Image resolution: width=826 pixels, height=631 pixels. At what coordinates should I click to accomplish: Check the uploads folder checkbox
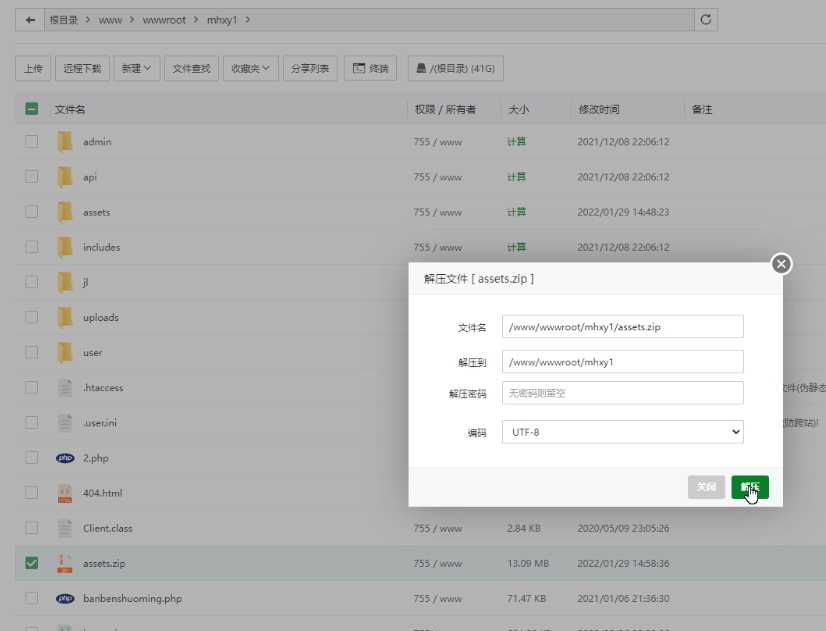point(32,317)
